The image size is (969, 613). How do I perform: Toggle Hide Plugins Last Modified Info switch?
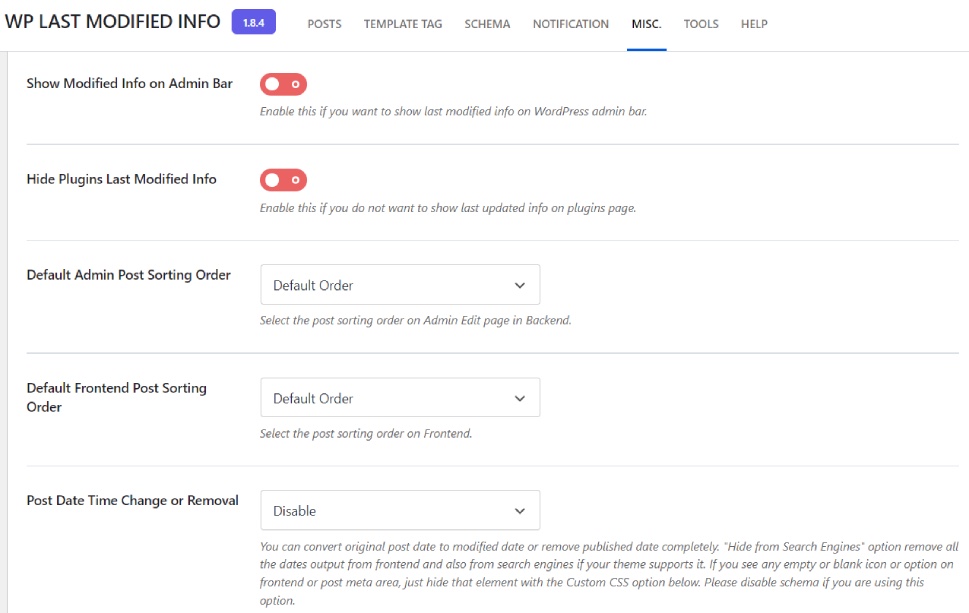pyautogui.click(x=283, y=180)
